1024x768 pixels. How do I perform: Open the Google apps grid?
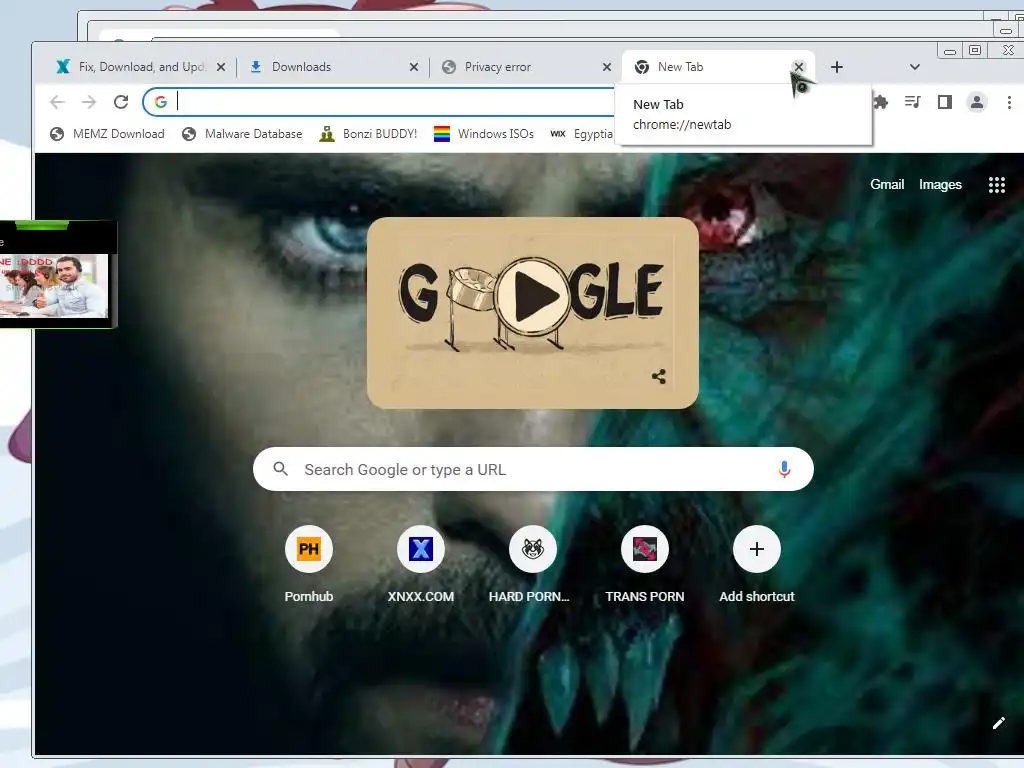click(997, 185)
